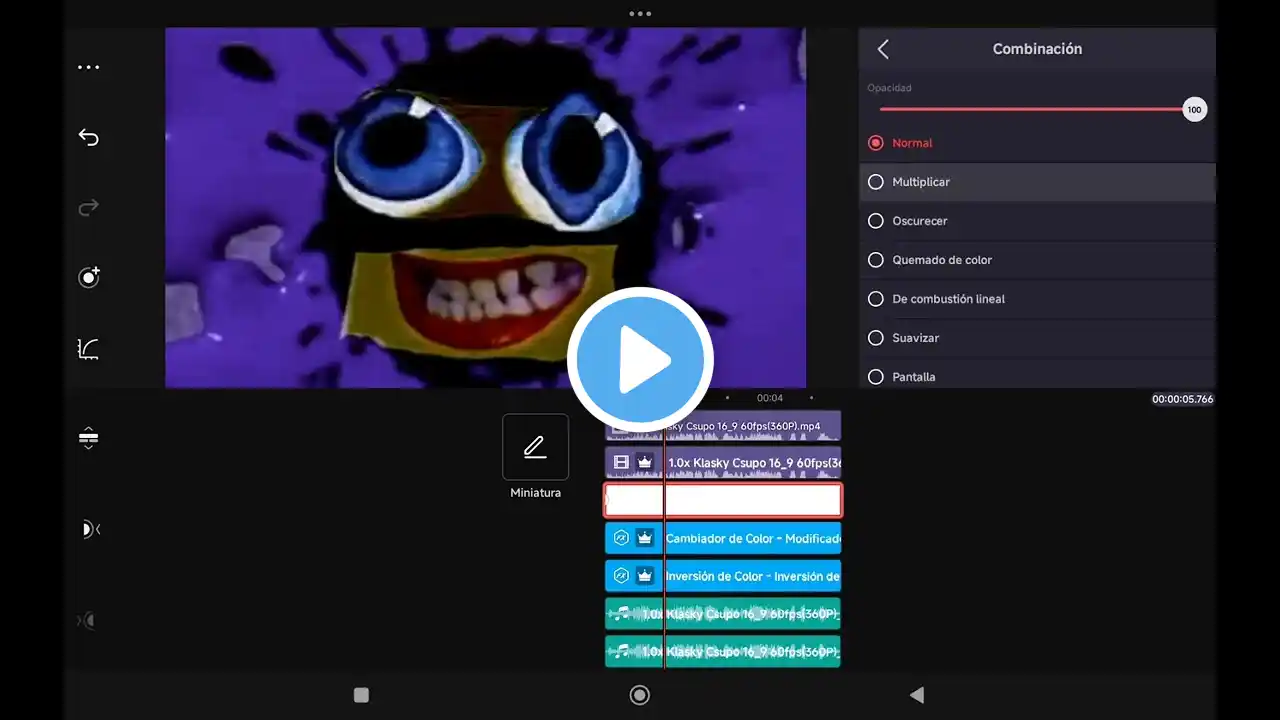Screen dimensions: 1280x720
Task: Click the redo arrow icon
Action: click(89, 208)
